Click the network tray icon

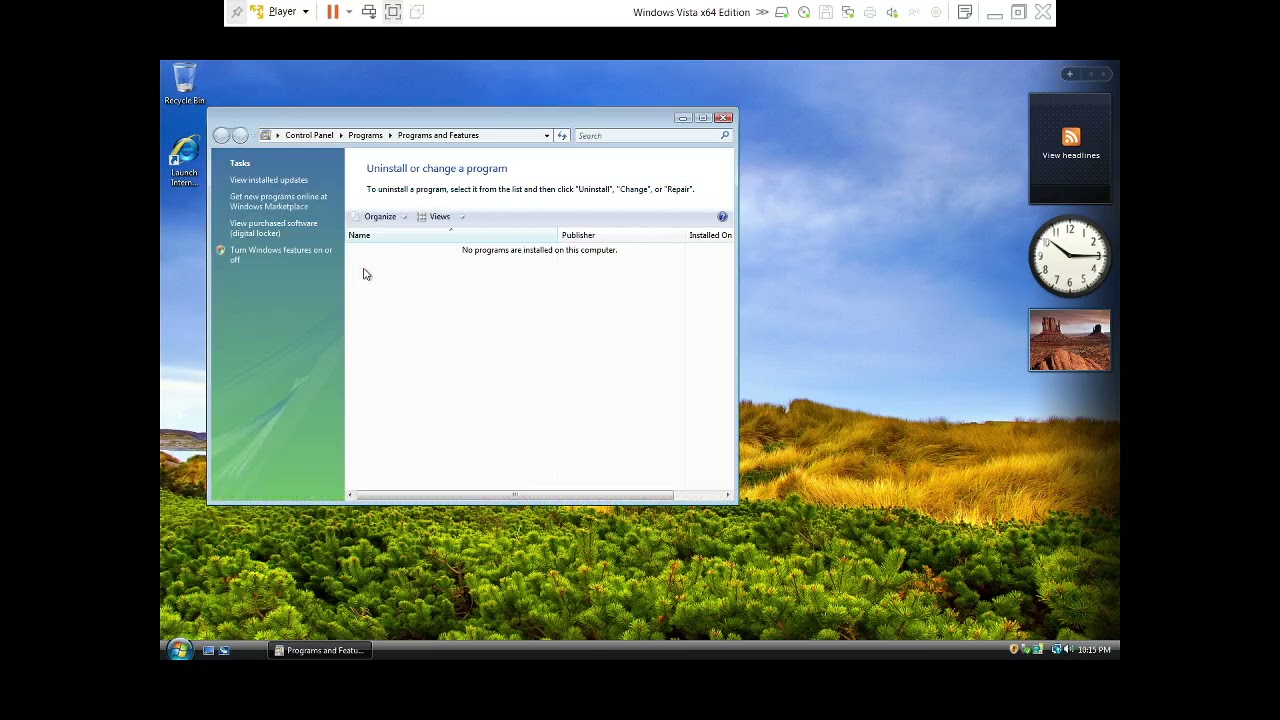point(1056,650)
